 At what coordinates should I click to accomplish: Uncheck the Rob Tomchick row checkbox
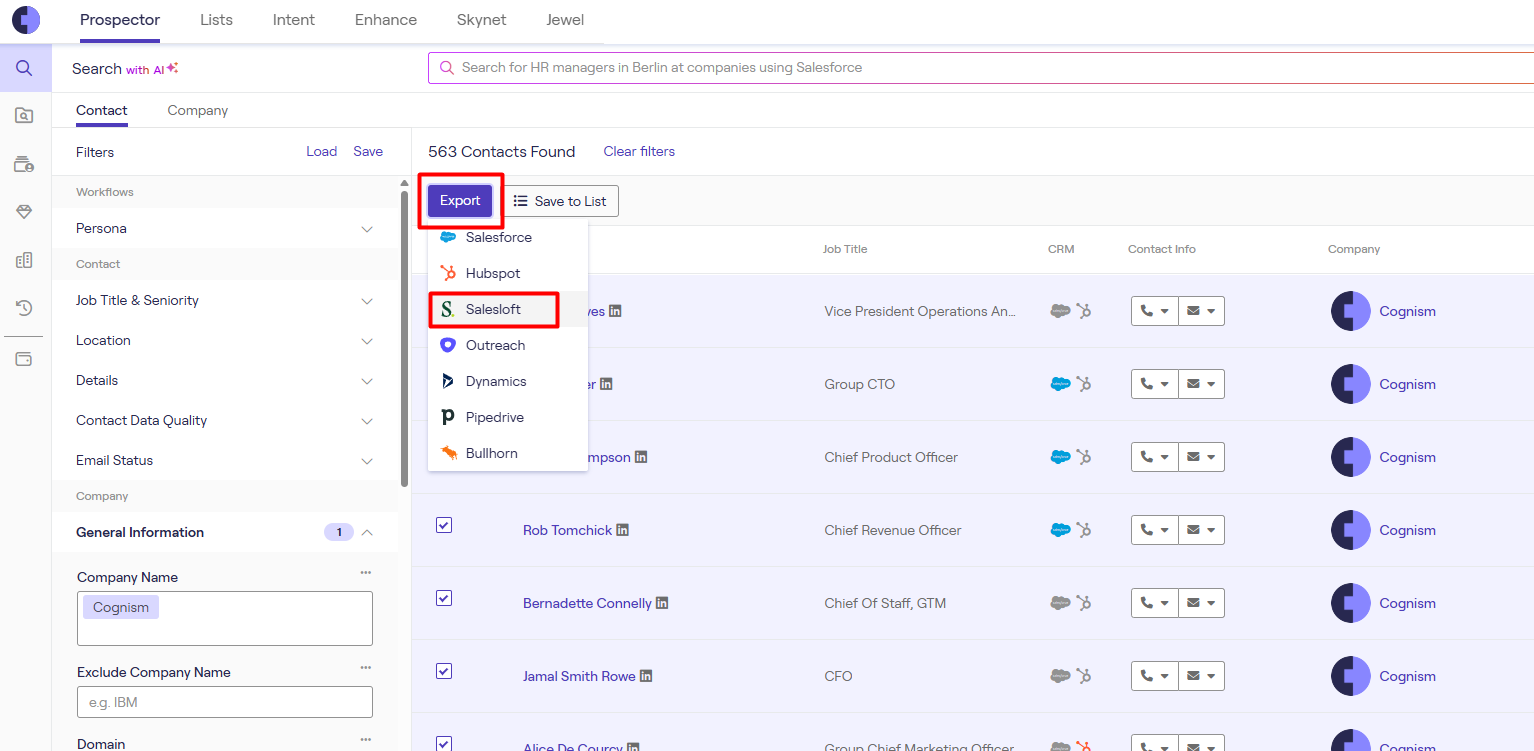[444, 525]
